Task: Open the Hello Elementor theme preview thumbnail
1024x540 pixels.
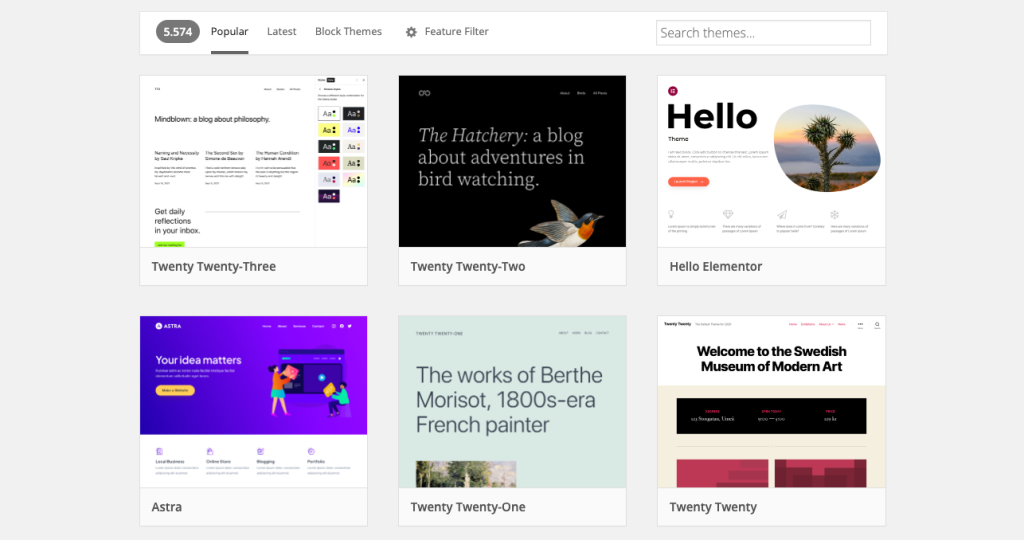Action: pyautogui.click(x=771, y=161)
